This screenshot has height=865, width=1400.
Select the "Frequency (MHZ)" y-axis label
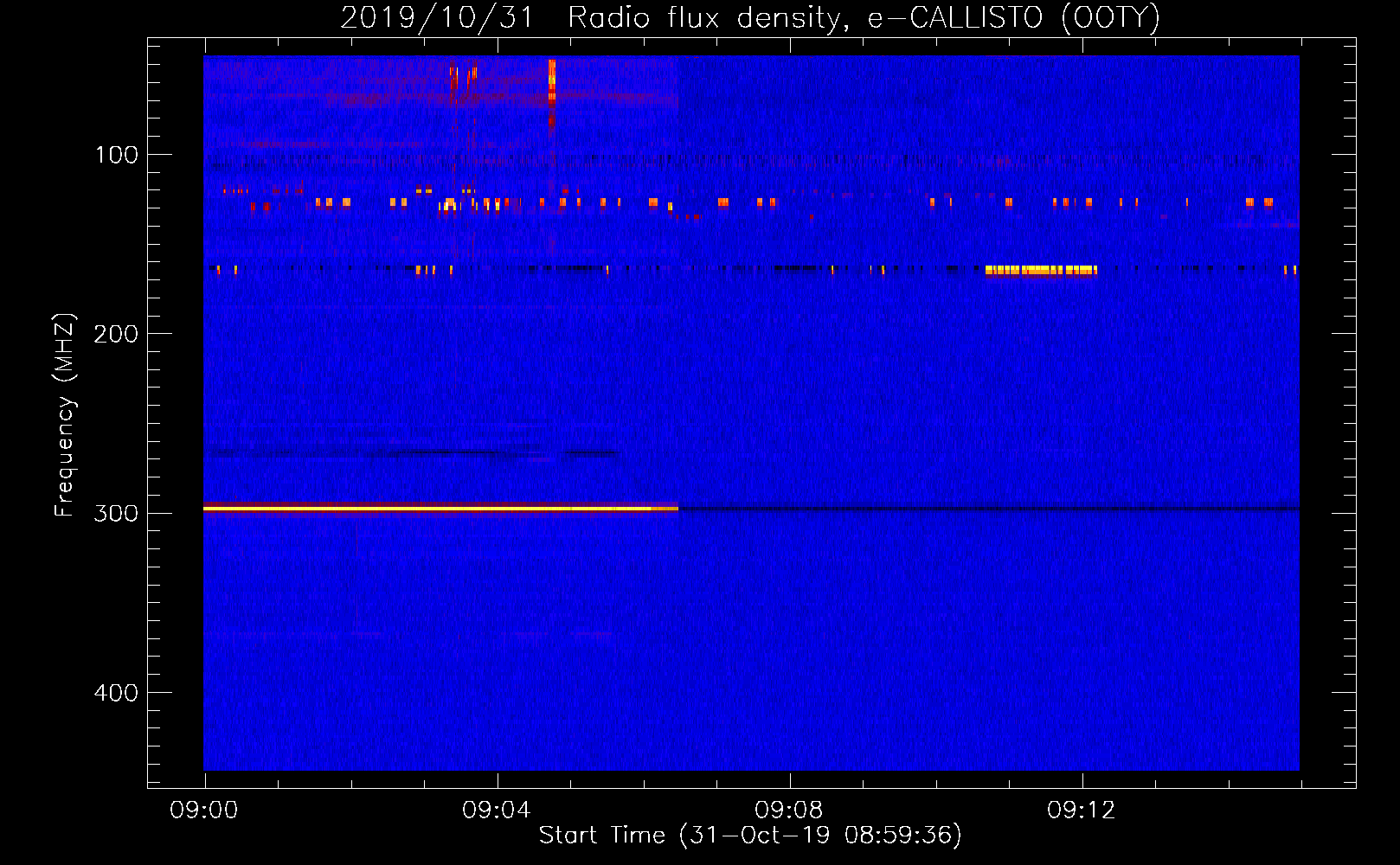click(65, 415)
